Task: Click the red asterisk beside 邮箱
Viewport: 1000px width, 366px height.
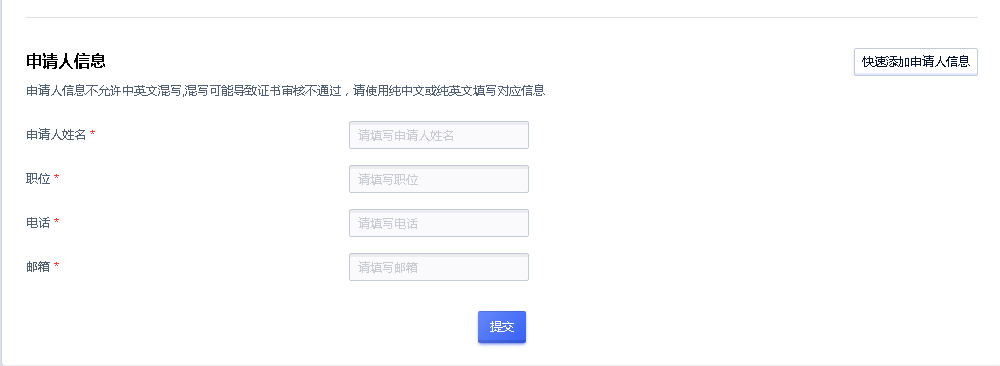Action: click(57, 265)
